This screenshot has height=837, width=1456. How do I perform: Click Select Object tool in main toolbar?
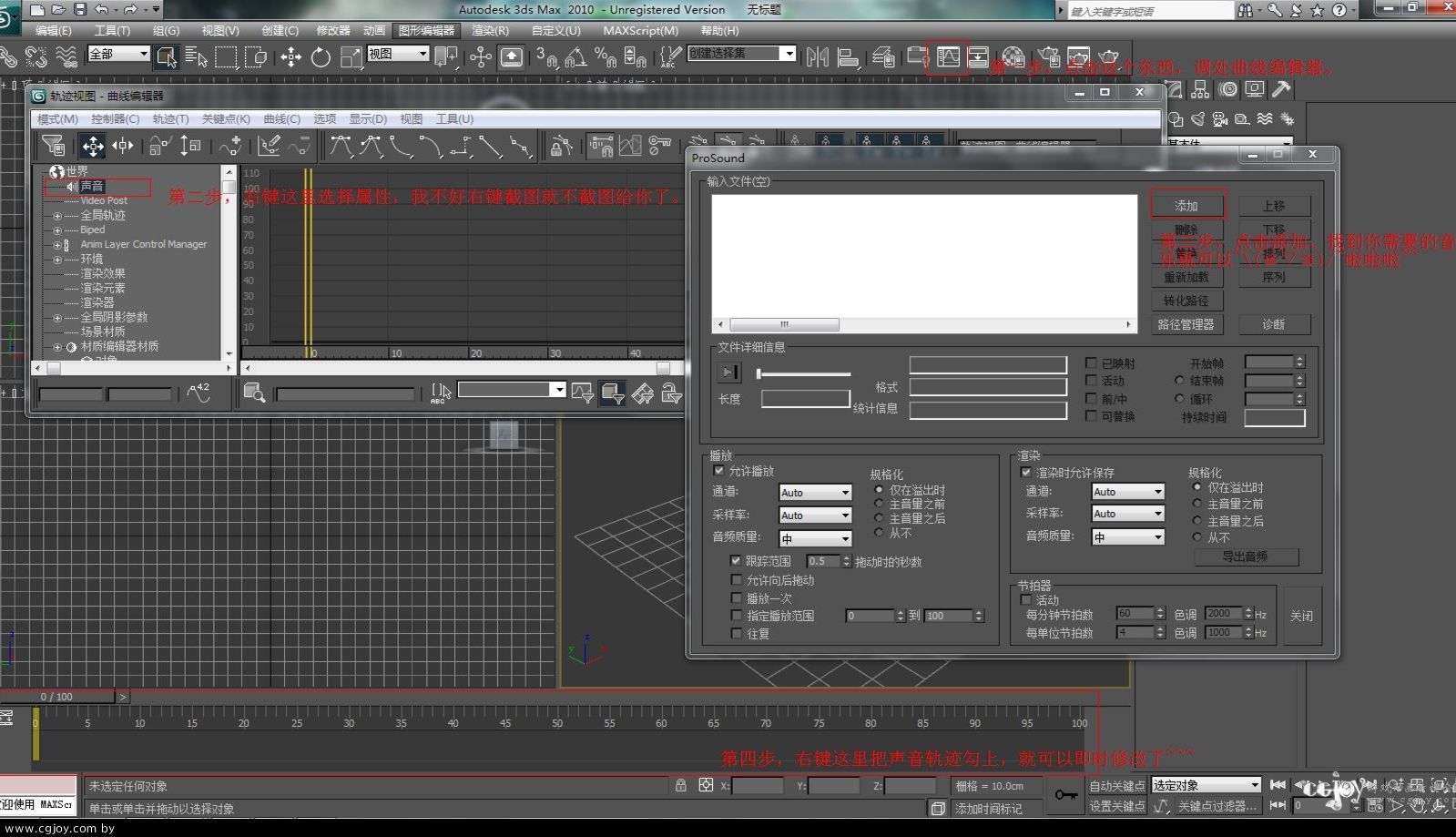click(166, 56)
